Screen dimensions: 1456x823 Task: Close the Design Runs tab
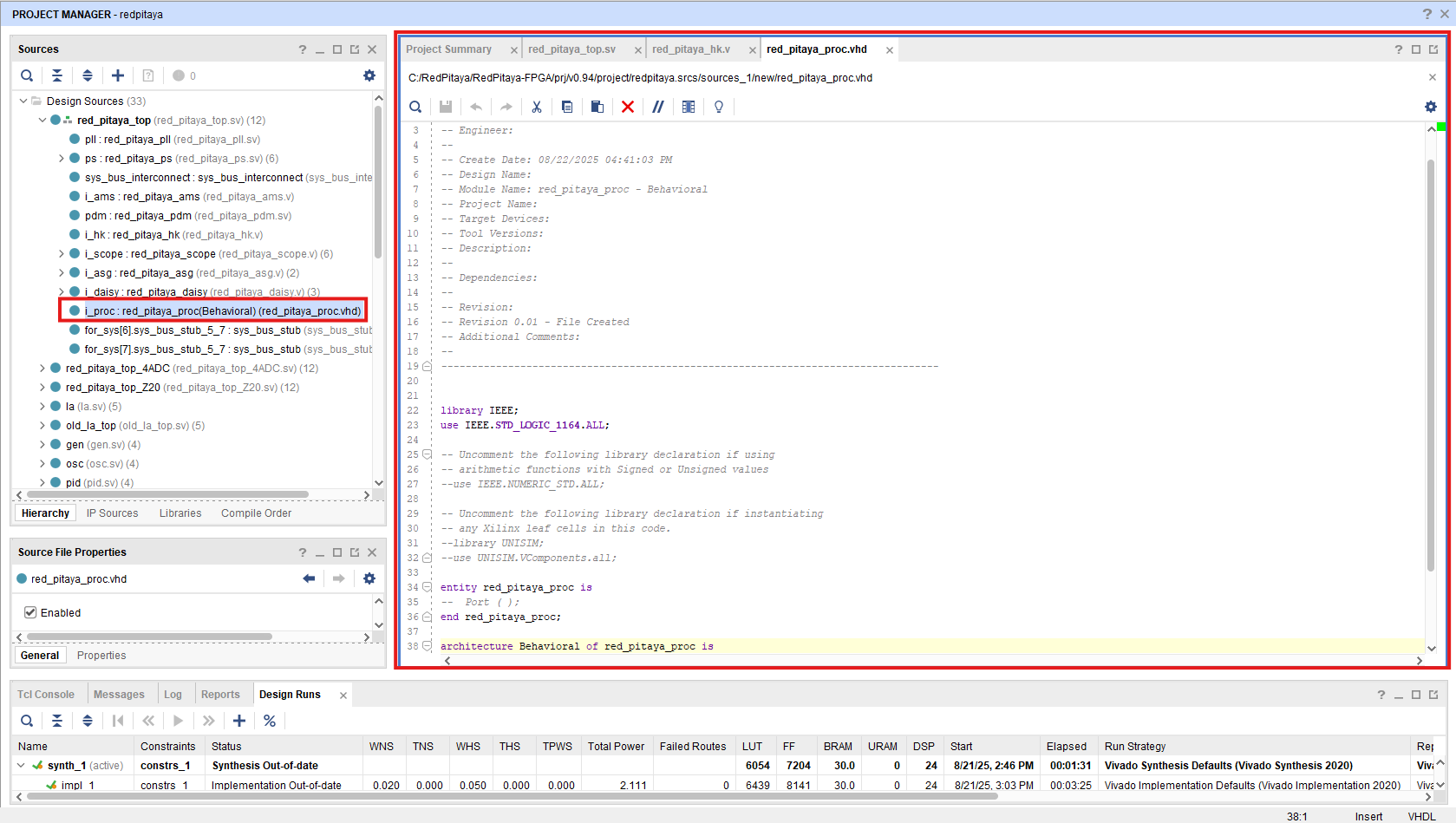[343, 696]
